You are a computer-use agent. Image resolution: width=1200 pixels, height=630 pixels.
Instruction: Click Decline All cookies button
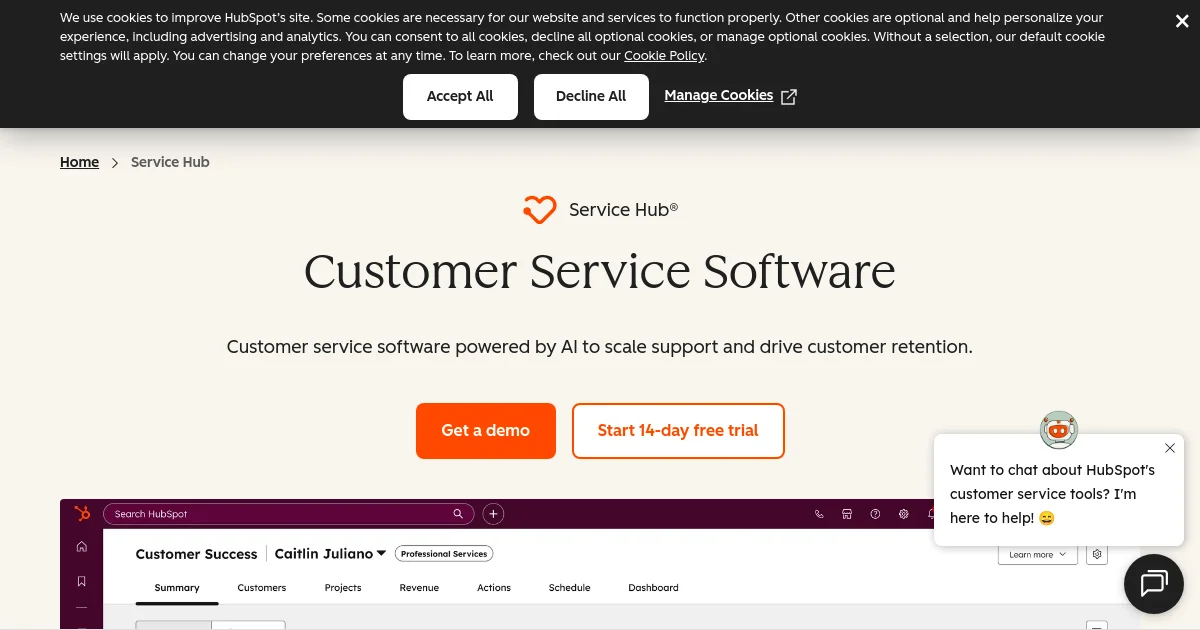pos(591,97)
